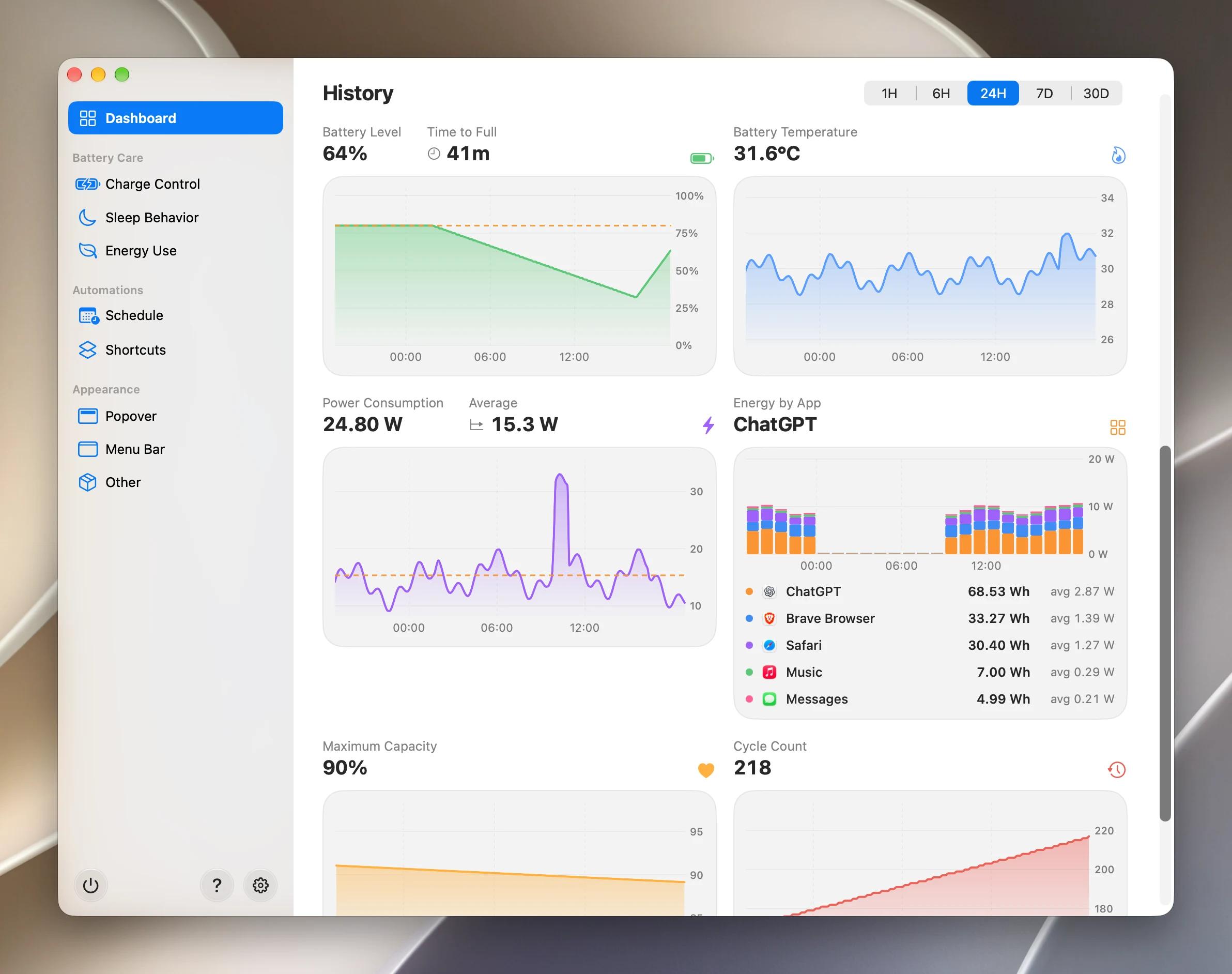Open settings with the gear icon
The width and height of the screenshot is (1232, 974).
coord(260,885)
